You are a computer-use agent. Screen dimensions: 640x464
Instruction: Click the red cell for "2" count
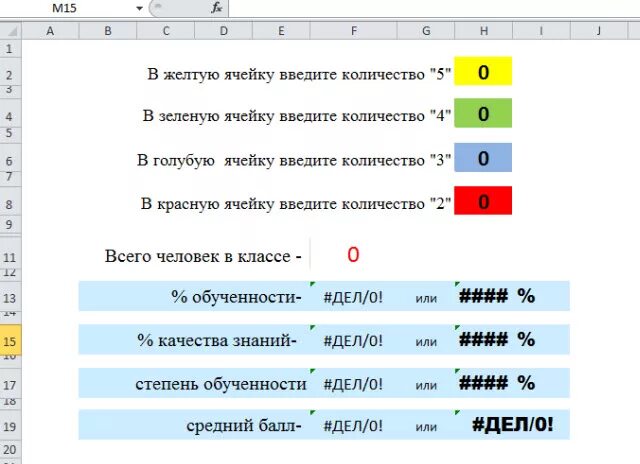[x=483, y=201]
